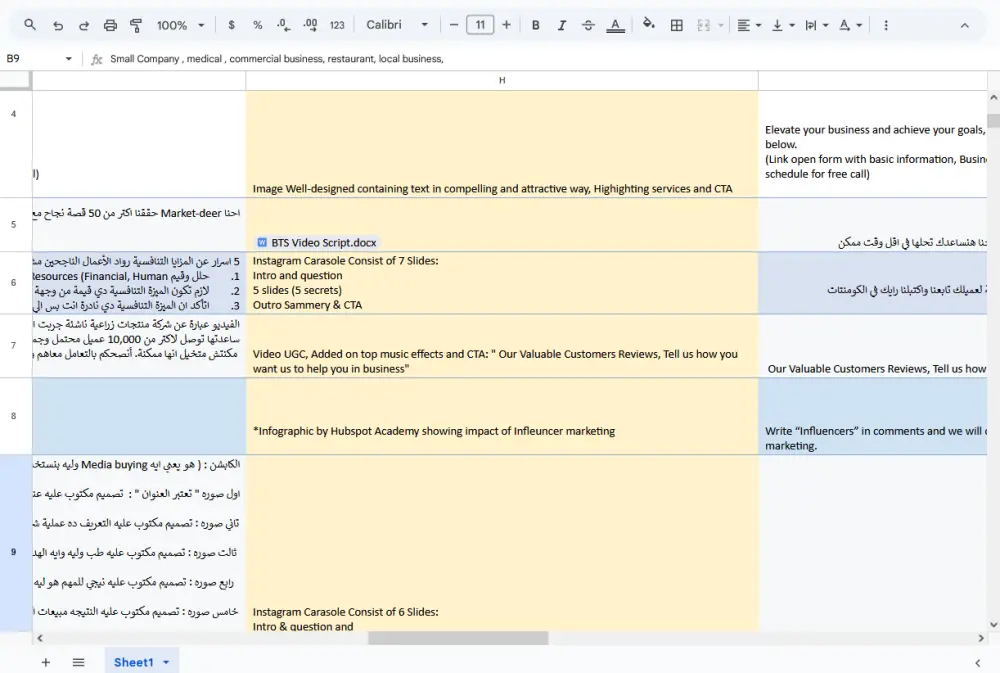The width and height of the screenshot is (1000, 673).
Task: Click the print icon
Action: coord(110,25)
